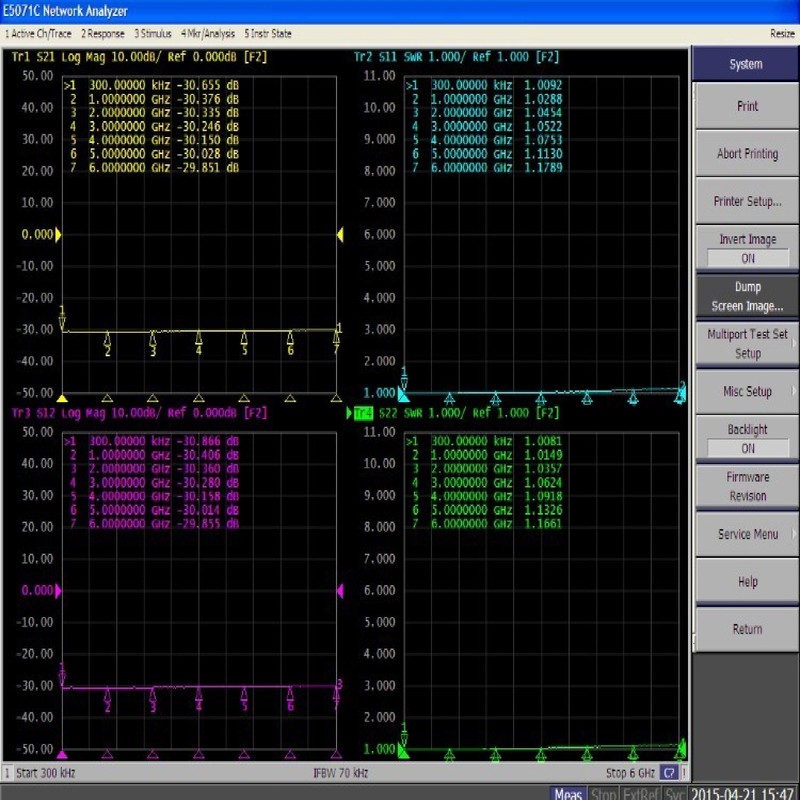Select marker 3 on the yellow Tr1 trace
Viewport: 800px width, 800px height.
[153, 343]
